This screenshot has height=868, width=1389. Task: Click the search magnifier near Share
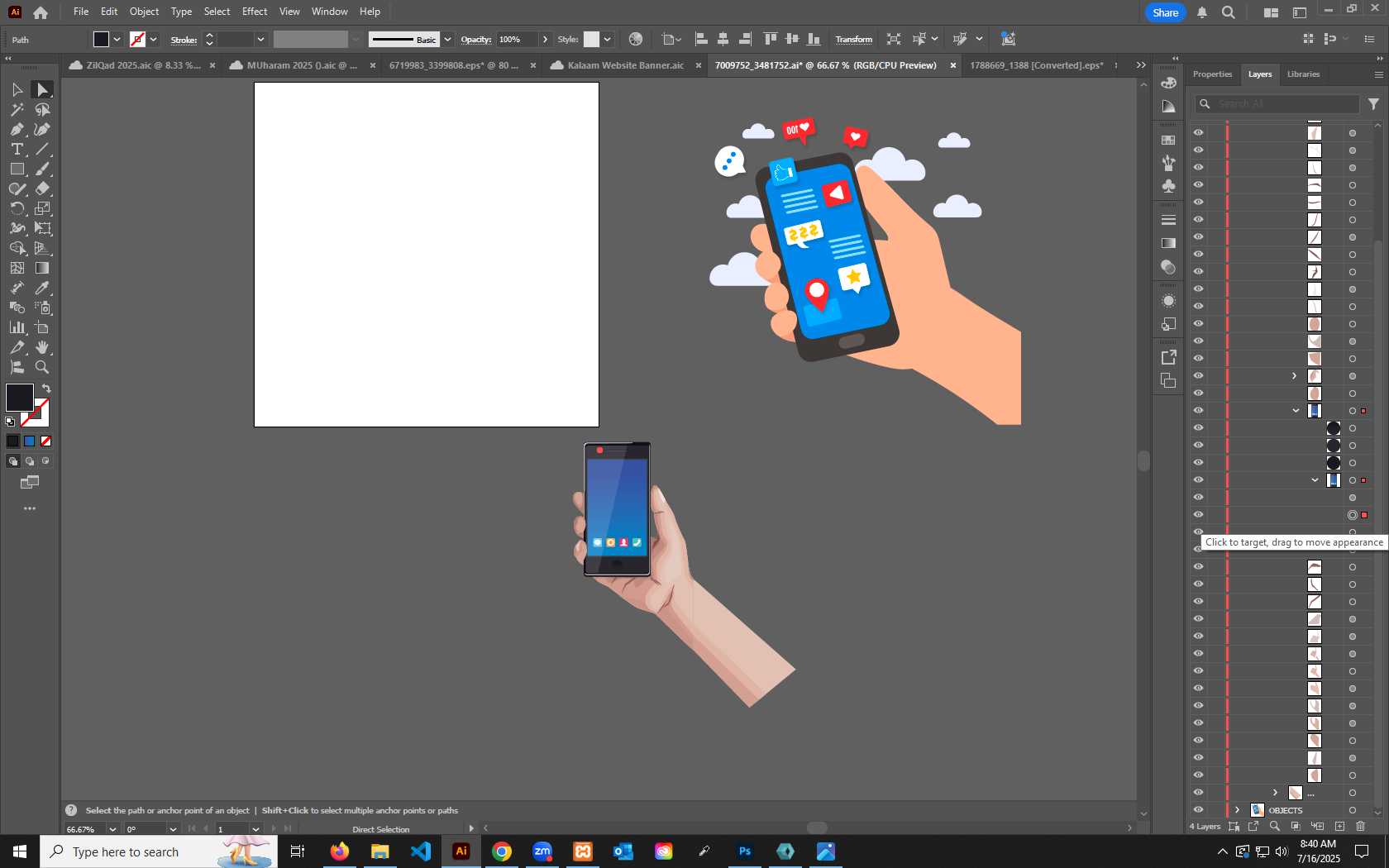click(1229, 12)
